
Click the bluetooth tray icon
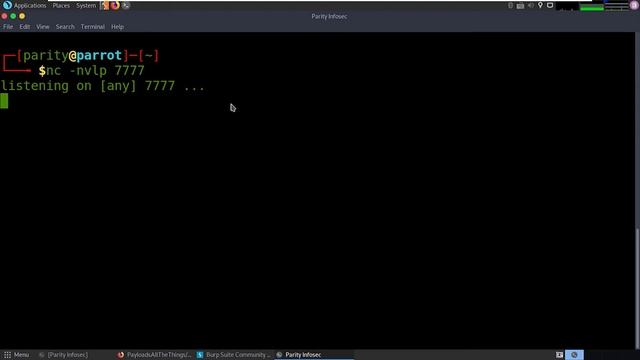point(510,5)
